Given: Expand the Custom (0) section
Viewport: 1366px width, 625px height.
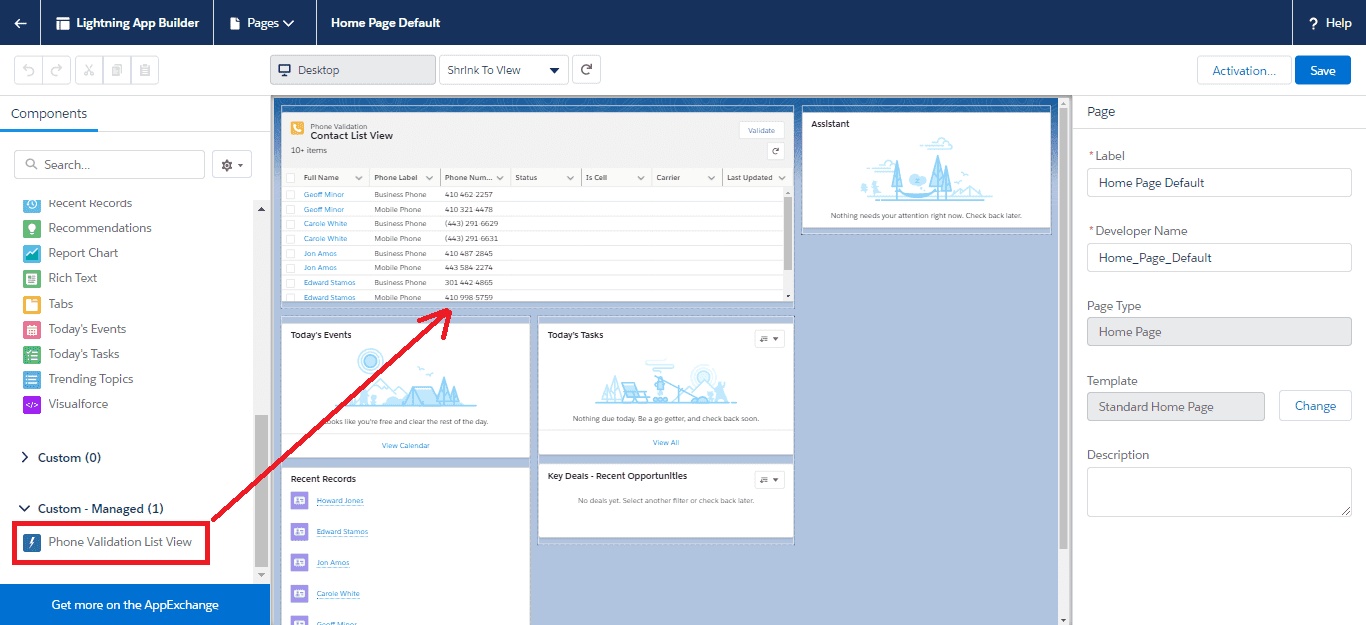Looking at the screenshot, I should click(x=25, y=458).
